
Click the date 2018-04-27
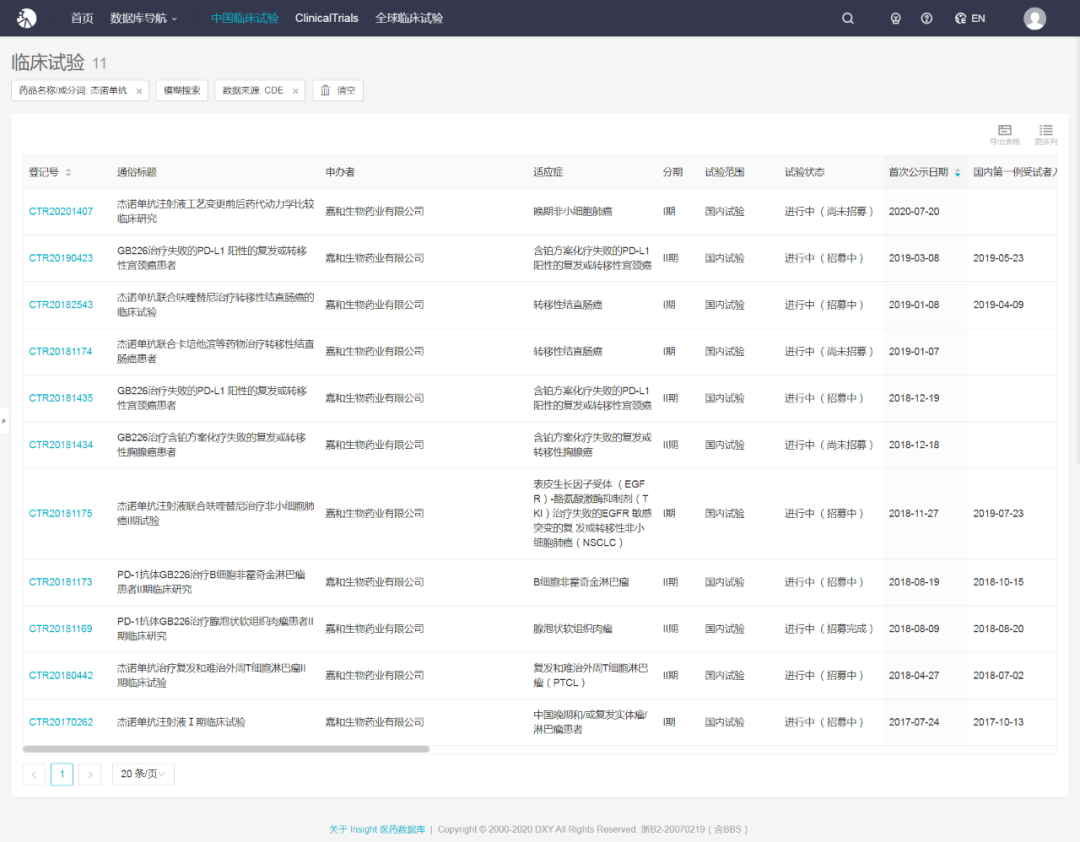[x=914, y=676]
